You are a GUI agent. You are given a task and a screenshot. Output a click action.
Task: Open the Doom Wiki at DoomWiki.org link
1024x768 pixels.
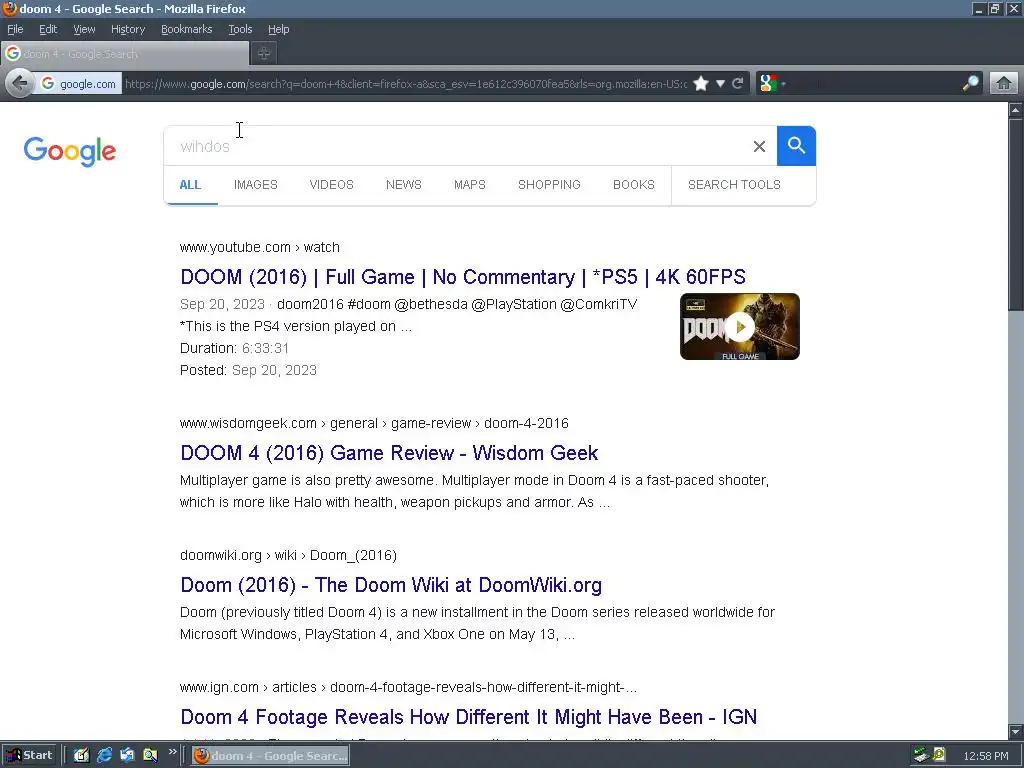(x=391, y=585)
